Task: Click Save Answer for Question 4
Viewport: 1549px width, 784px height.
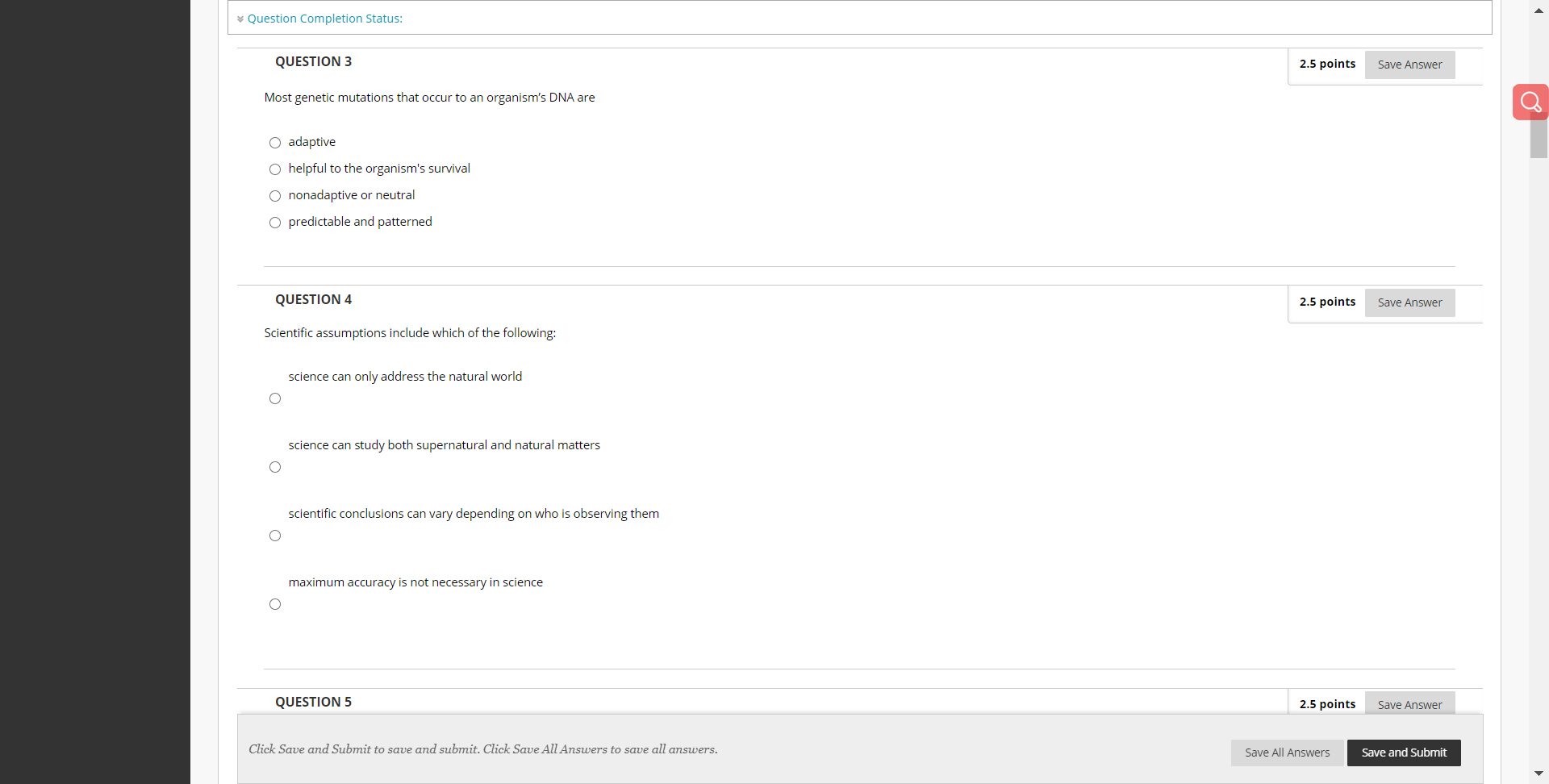Action: coord(1409,302)
